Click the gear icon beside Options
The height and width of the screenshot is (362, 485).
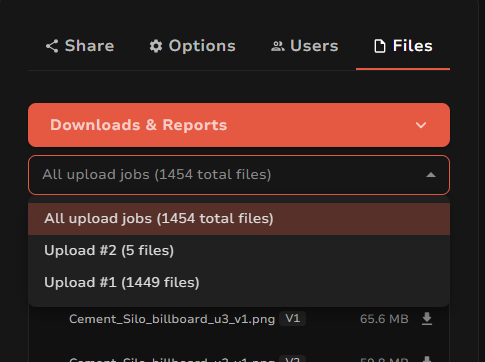coord(156,46)
